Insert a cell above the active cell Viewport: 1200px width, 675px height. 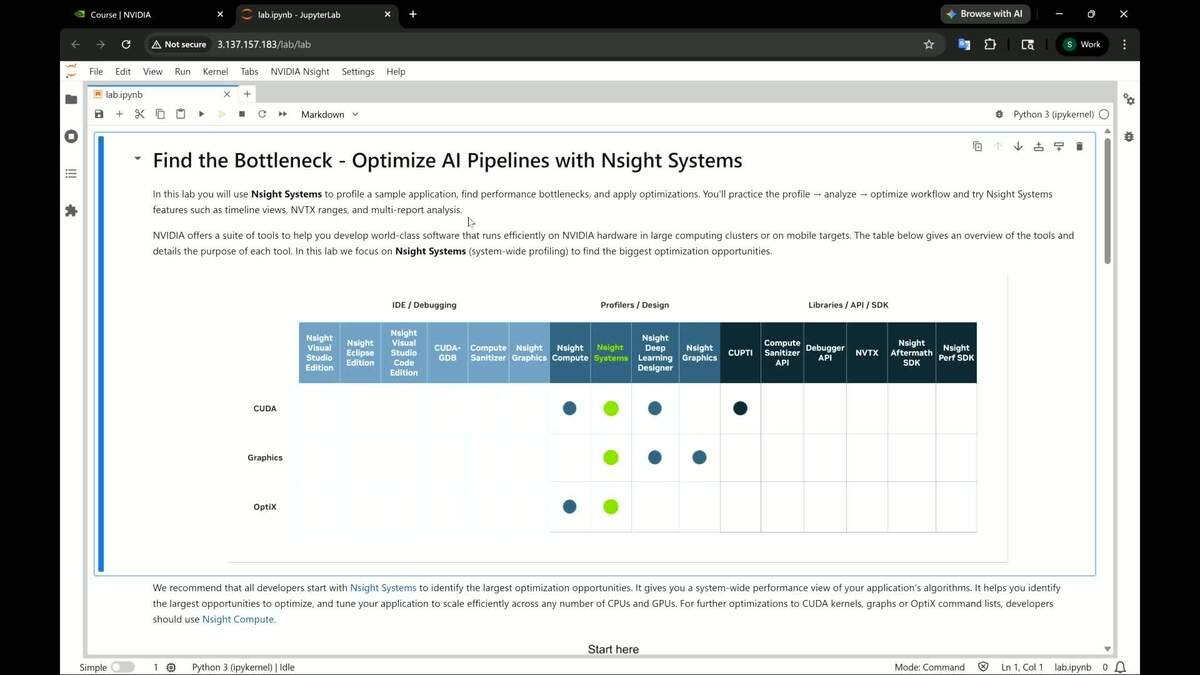point(1038,146)
